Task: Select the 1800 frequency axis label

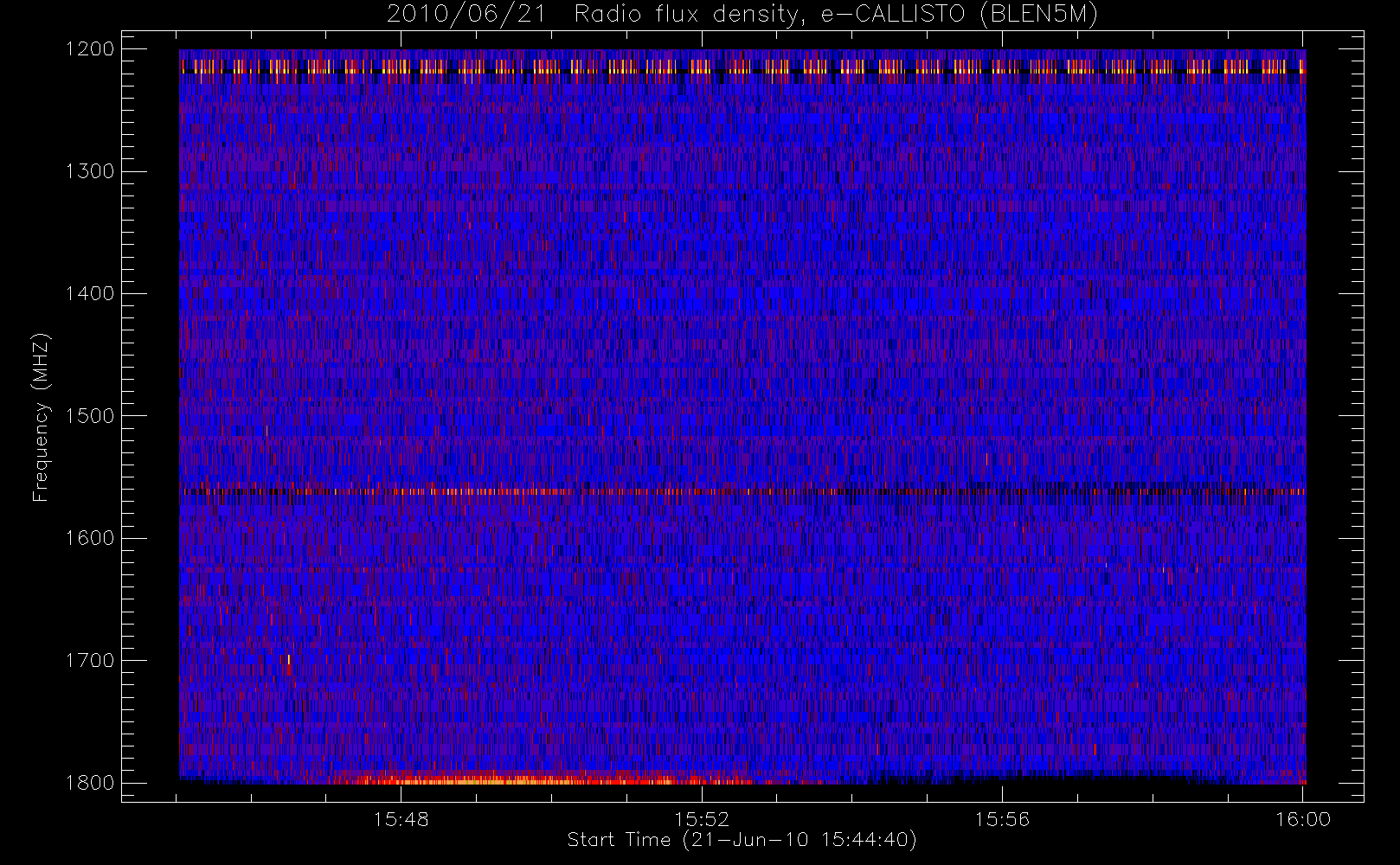Action: 90,783
